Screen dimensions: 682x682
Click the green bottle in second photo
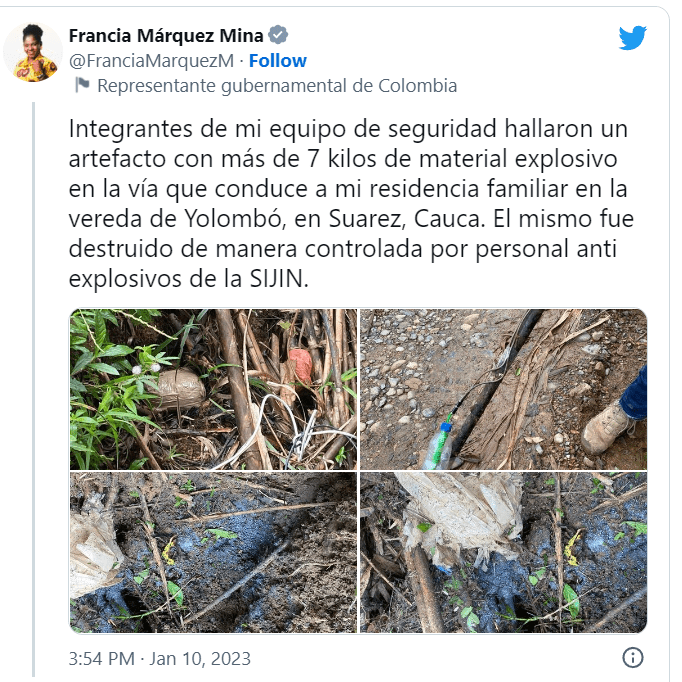pos(440,445)
